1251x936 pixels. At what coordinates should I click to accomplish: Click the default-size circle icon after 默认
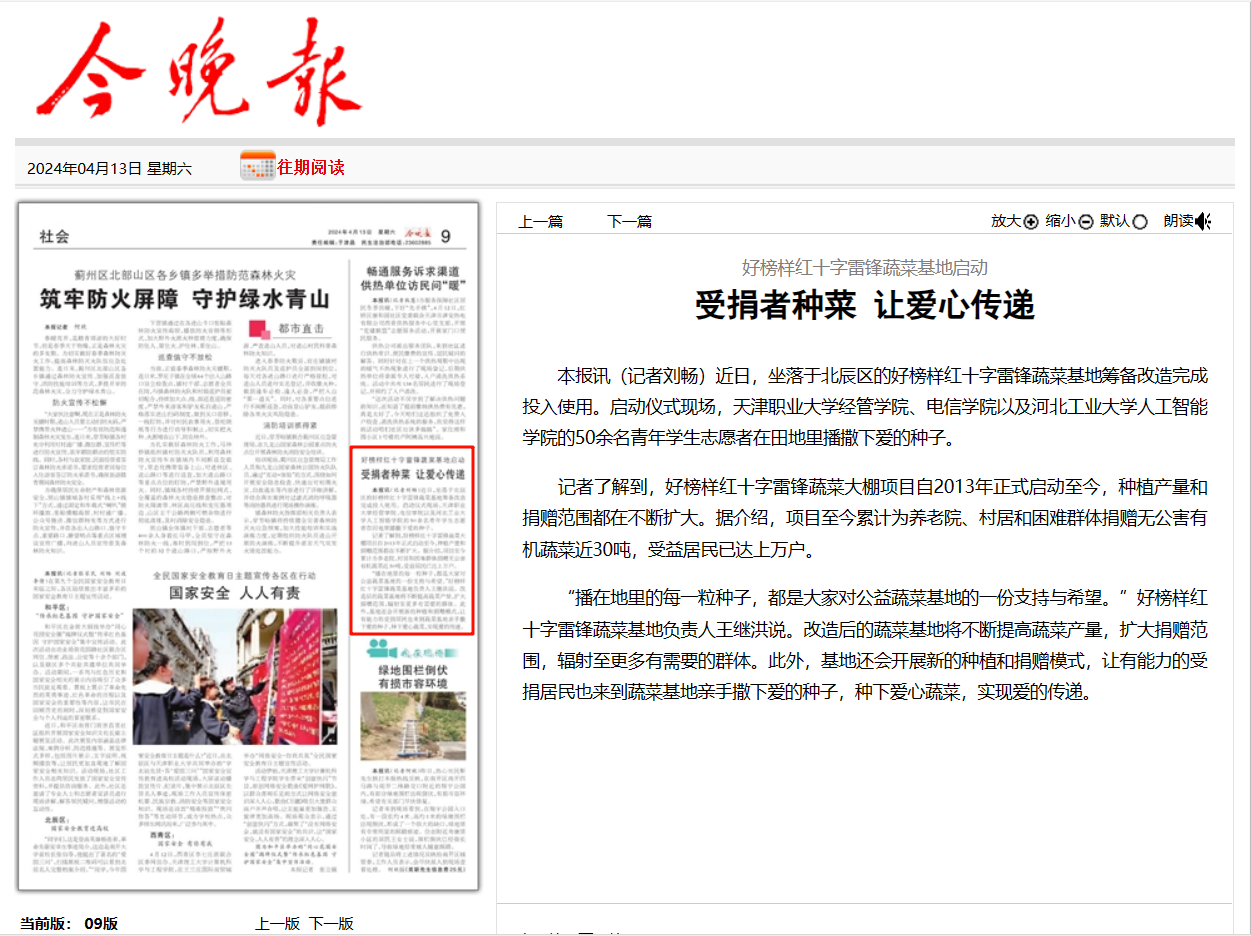1140,221
